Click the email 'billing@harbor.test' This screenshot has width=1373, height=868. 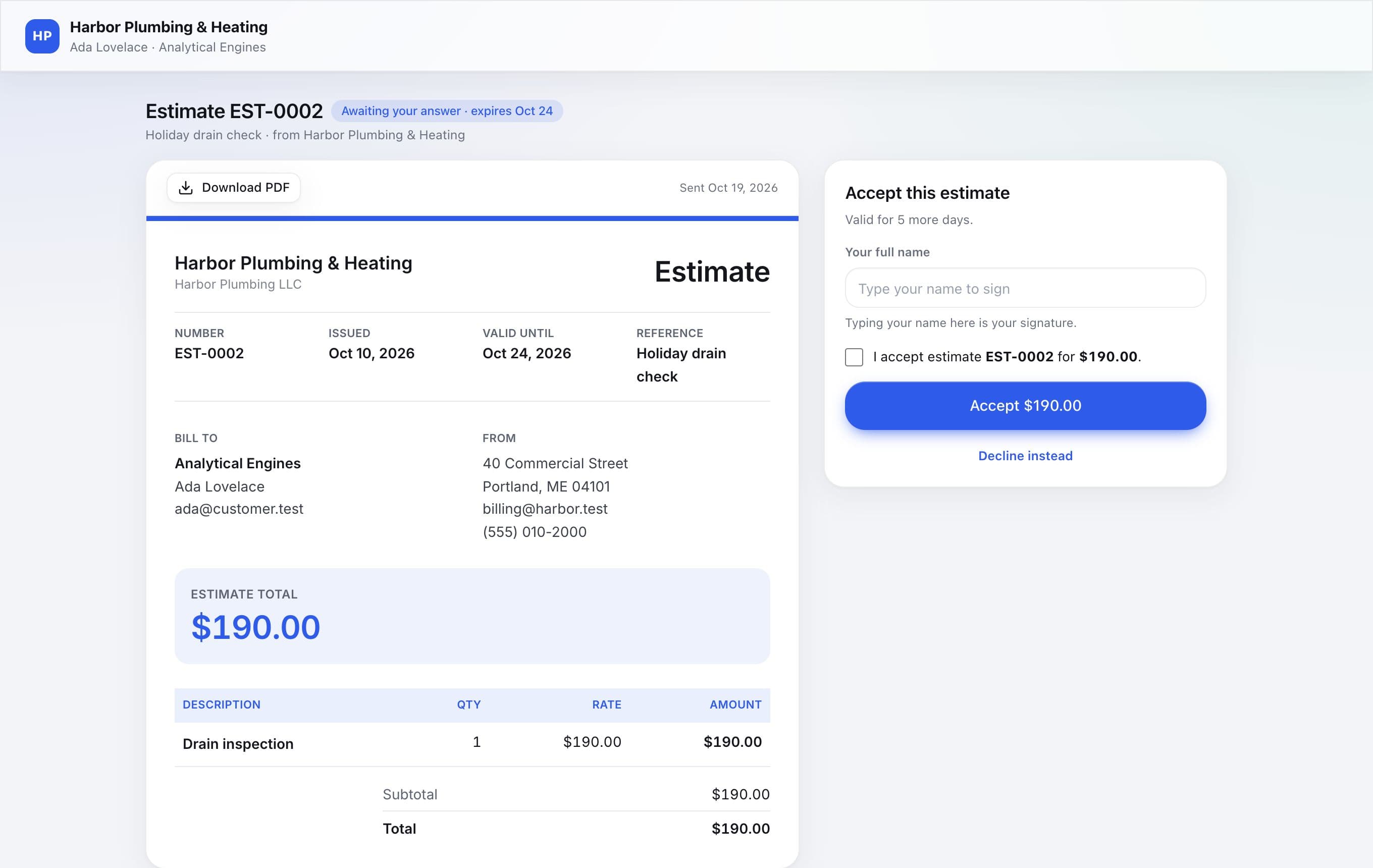point(545,509)
